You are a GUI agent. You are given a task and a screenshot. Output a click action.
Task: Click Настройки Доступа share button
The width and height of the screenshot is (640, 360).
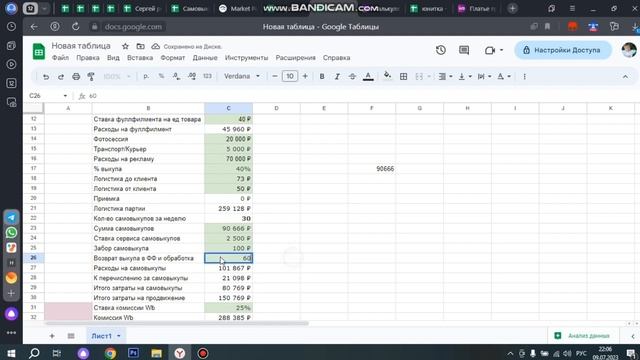tap(563, 50)
